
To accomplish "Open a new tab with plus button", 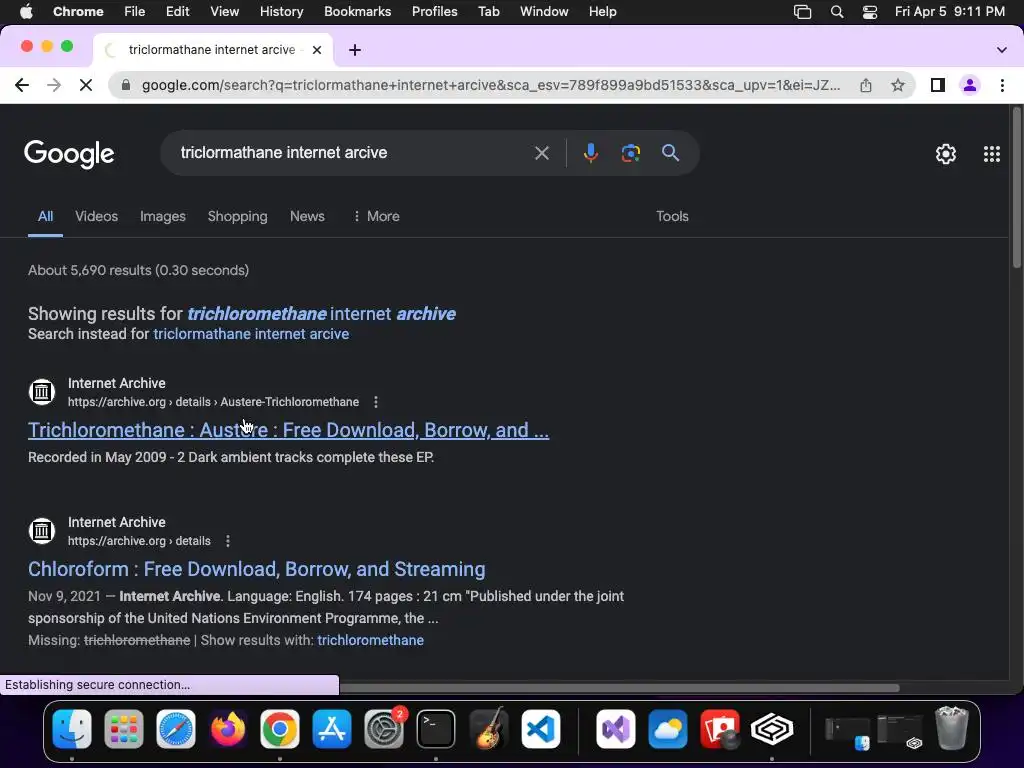I will [x=355, y=50].
